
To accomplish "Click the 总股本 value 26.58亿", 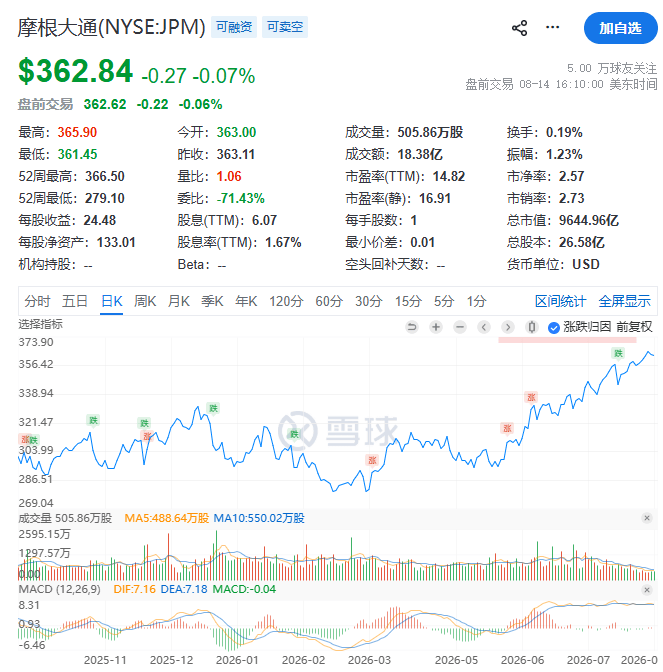I will point(582,243).
